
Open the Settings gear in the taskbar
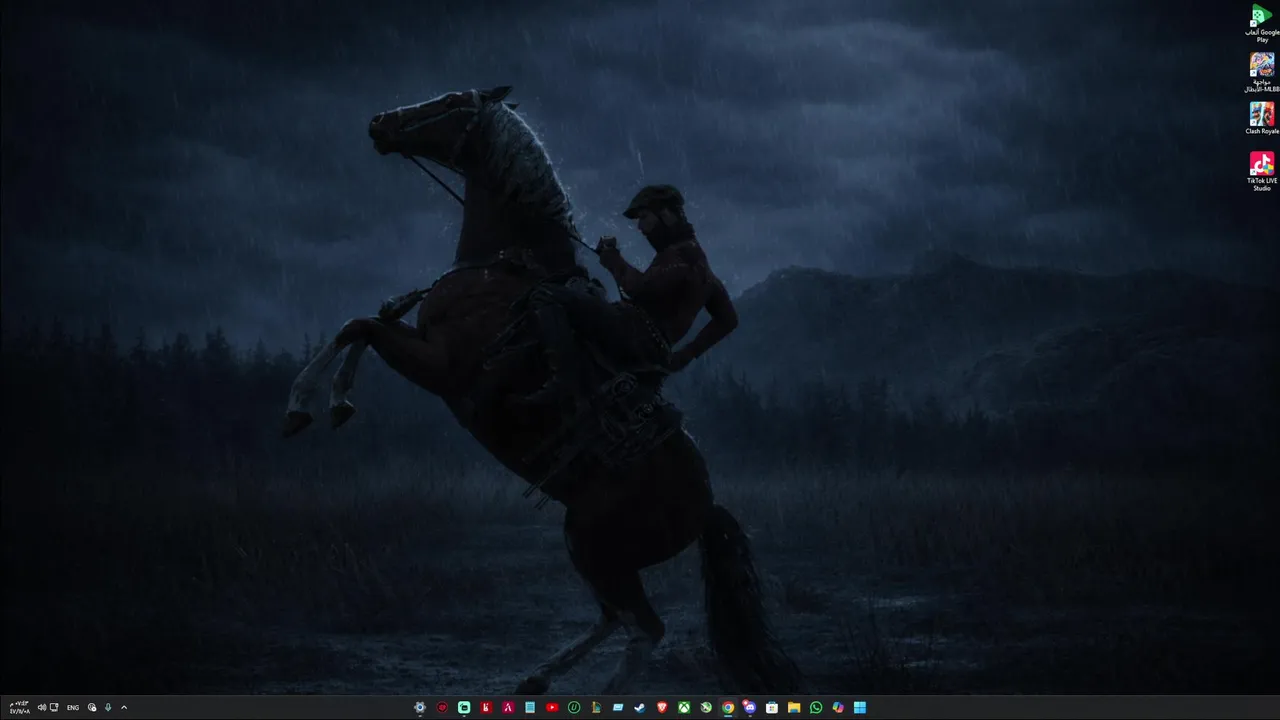point(420,707)
